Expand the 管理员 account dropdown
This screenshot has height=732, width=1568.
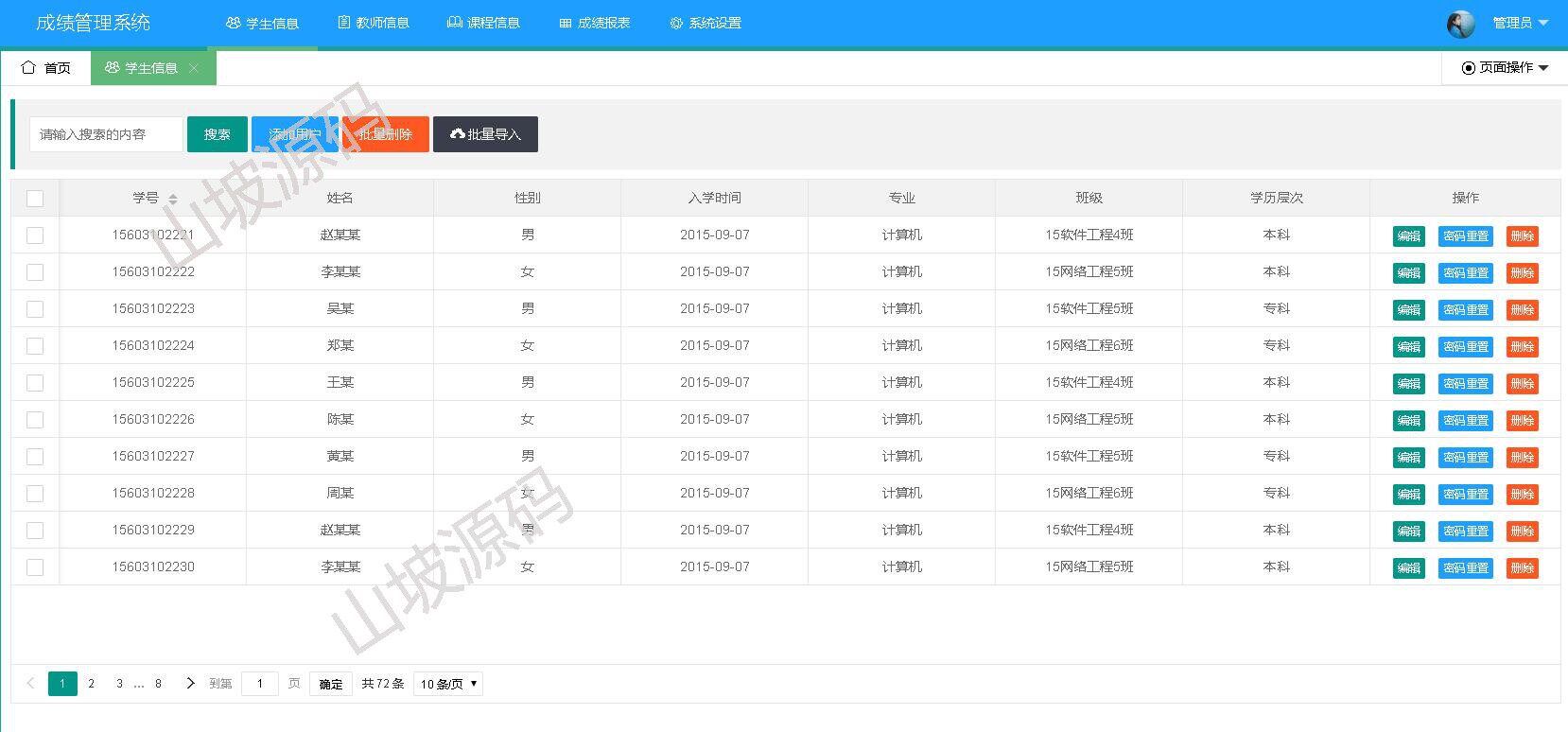1520,23
